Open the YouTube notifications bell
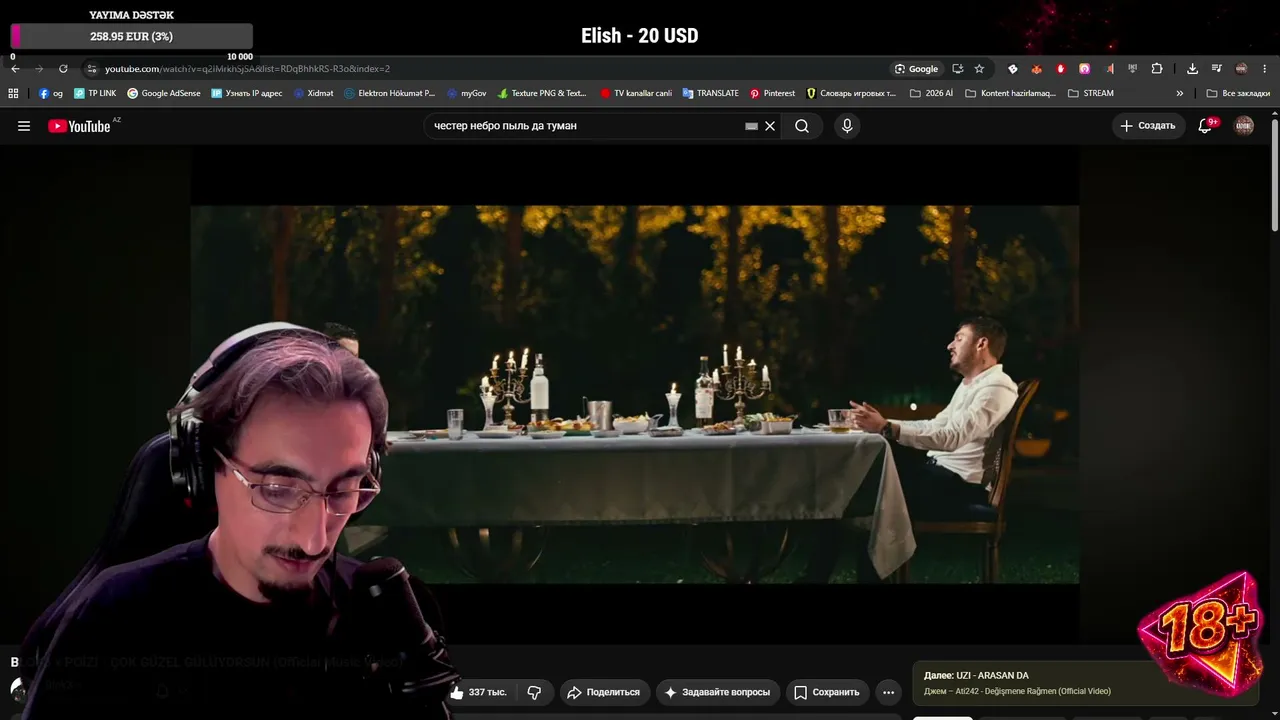The image size is (1280, 720). (x=1206, y=126)
